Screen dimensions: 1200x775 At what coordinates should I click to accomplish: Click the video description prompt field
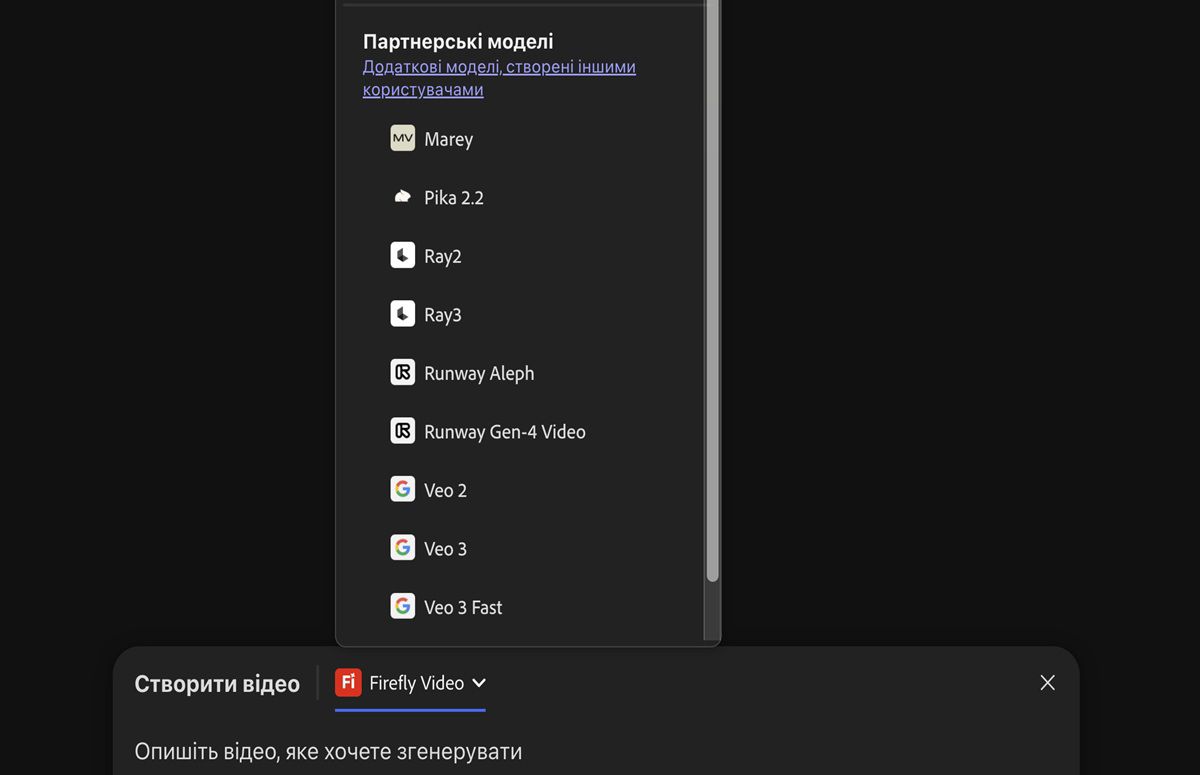coord(500,751)
